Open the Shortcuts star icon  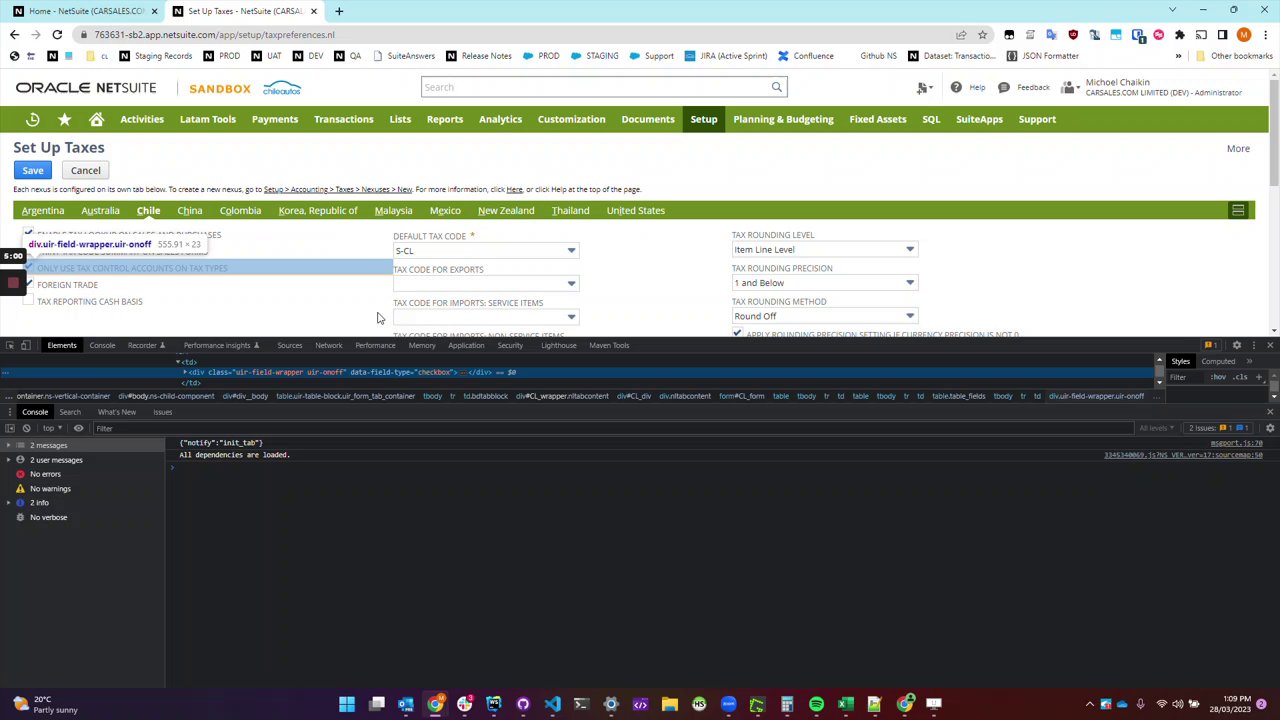click(64, 119)
